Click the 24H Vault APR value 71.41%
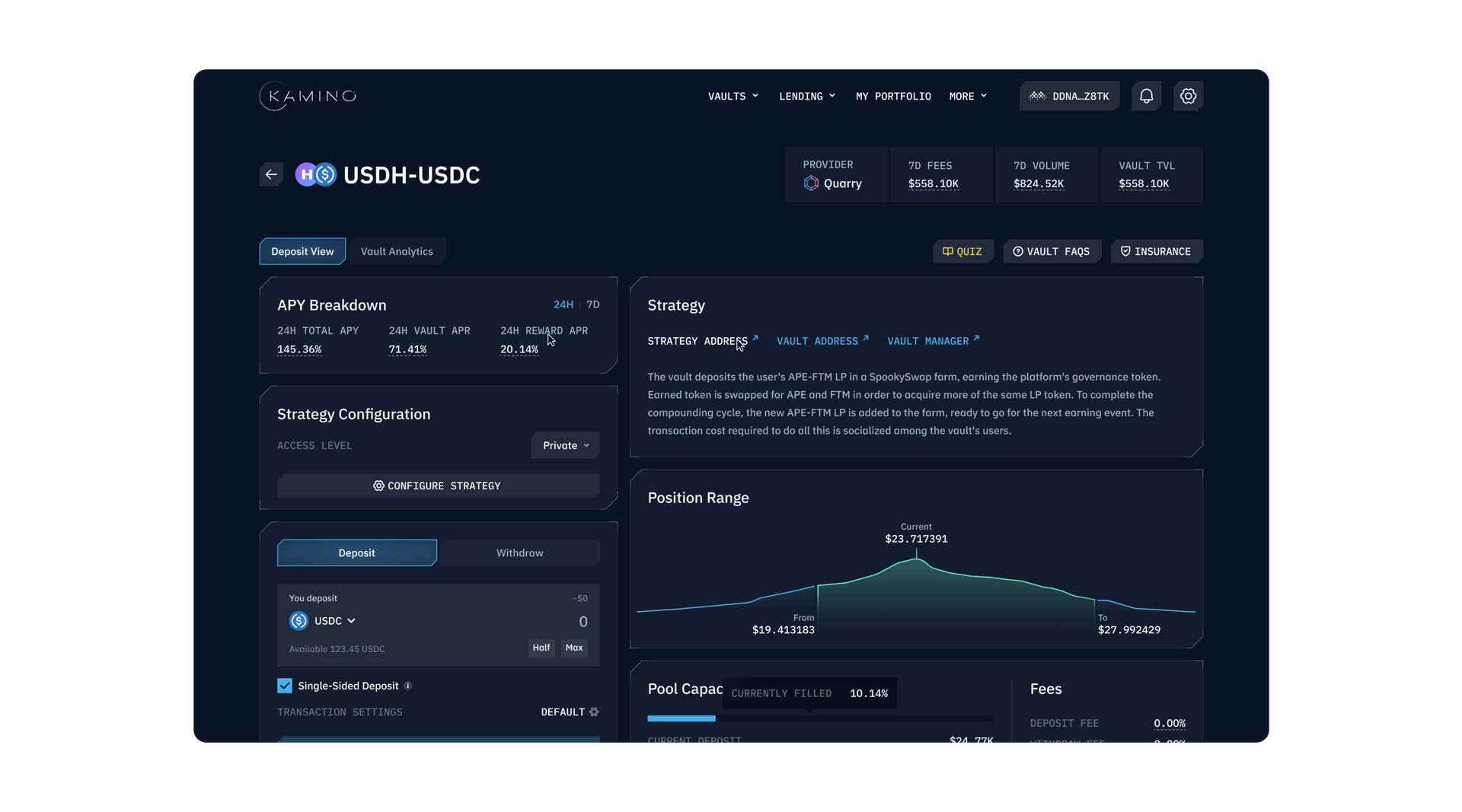Viewport: 1462px width, 812px height. click(x=407, y=349)
